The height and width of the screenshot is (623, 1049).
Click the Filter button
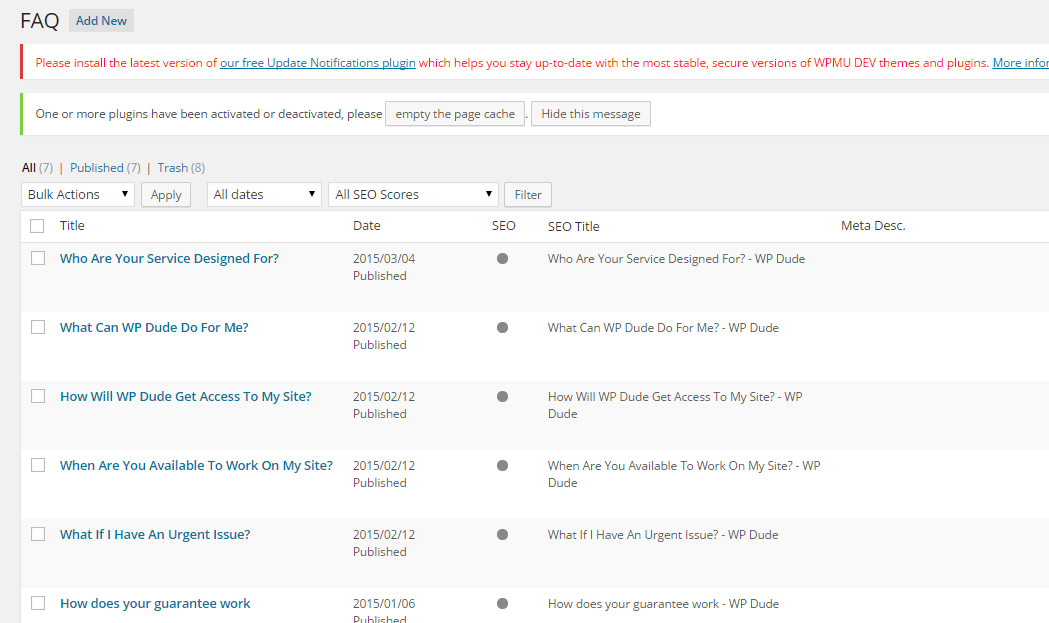point(528,195)
